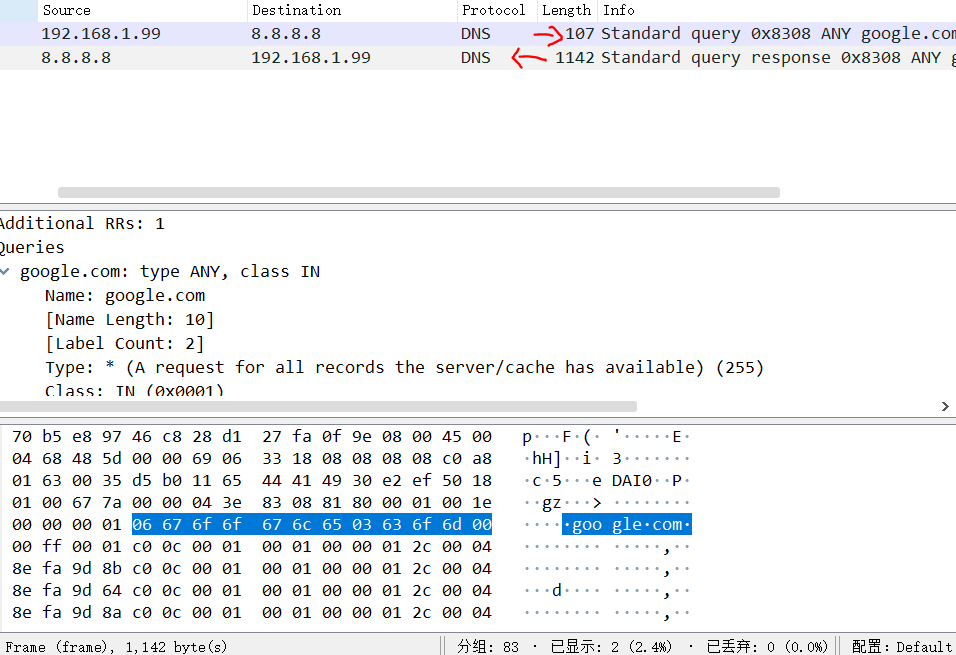The height and width of the screenshot is (655, 956).
Task: Select the "Type: * (A request for all records…)" field
Action: [x=404, y=368]
